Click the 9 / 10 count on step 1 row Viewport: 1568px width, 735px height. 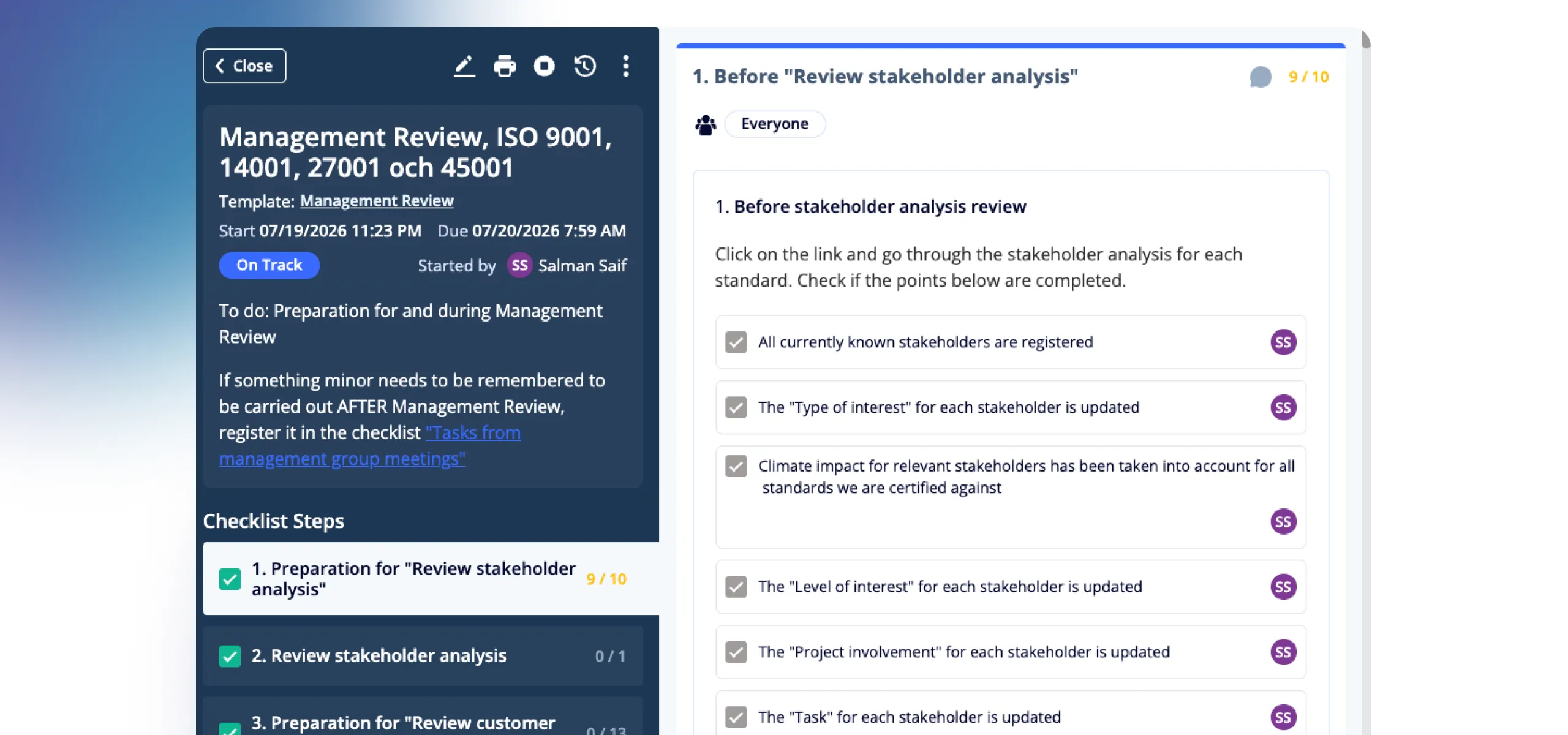606,579
